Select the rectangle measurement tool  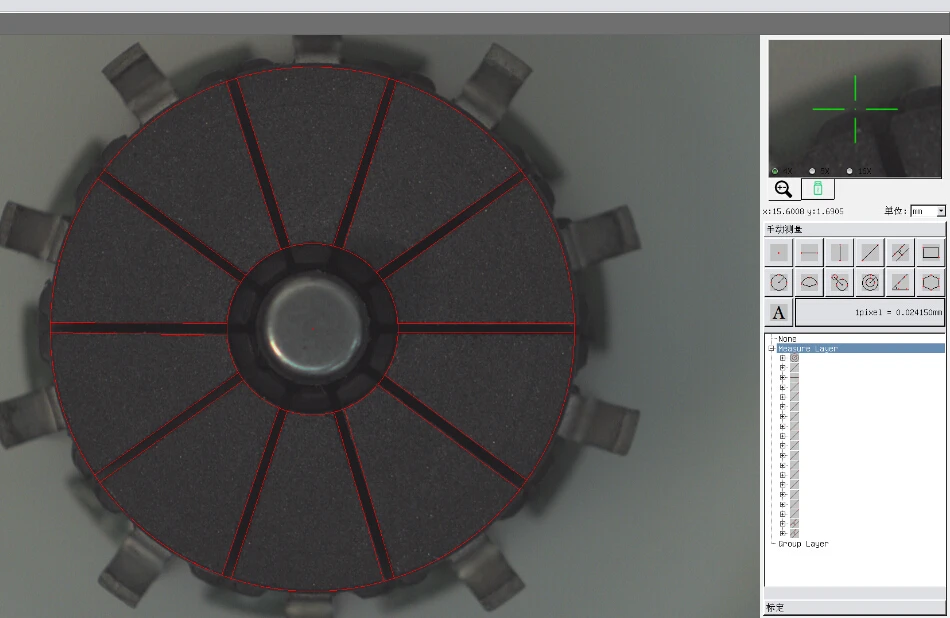(x=930, y=253)
